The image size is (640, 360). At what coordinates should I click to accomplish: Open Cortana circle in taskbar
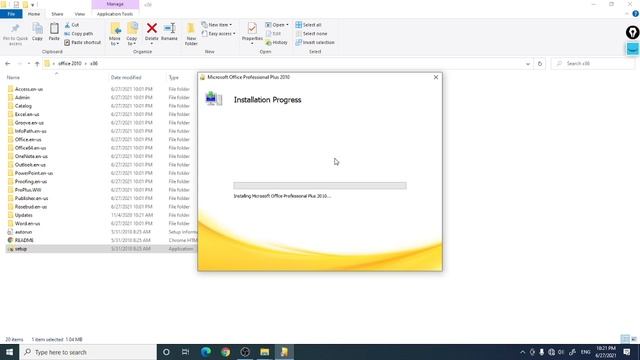tap(166, 352)
